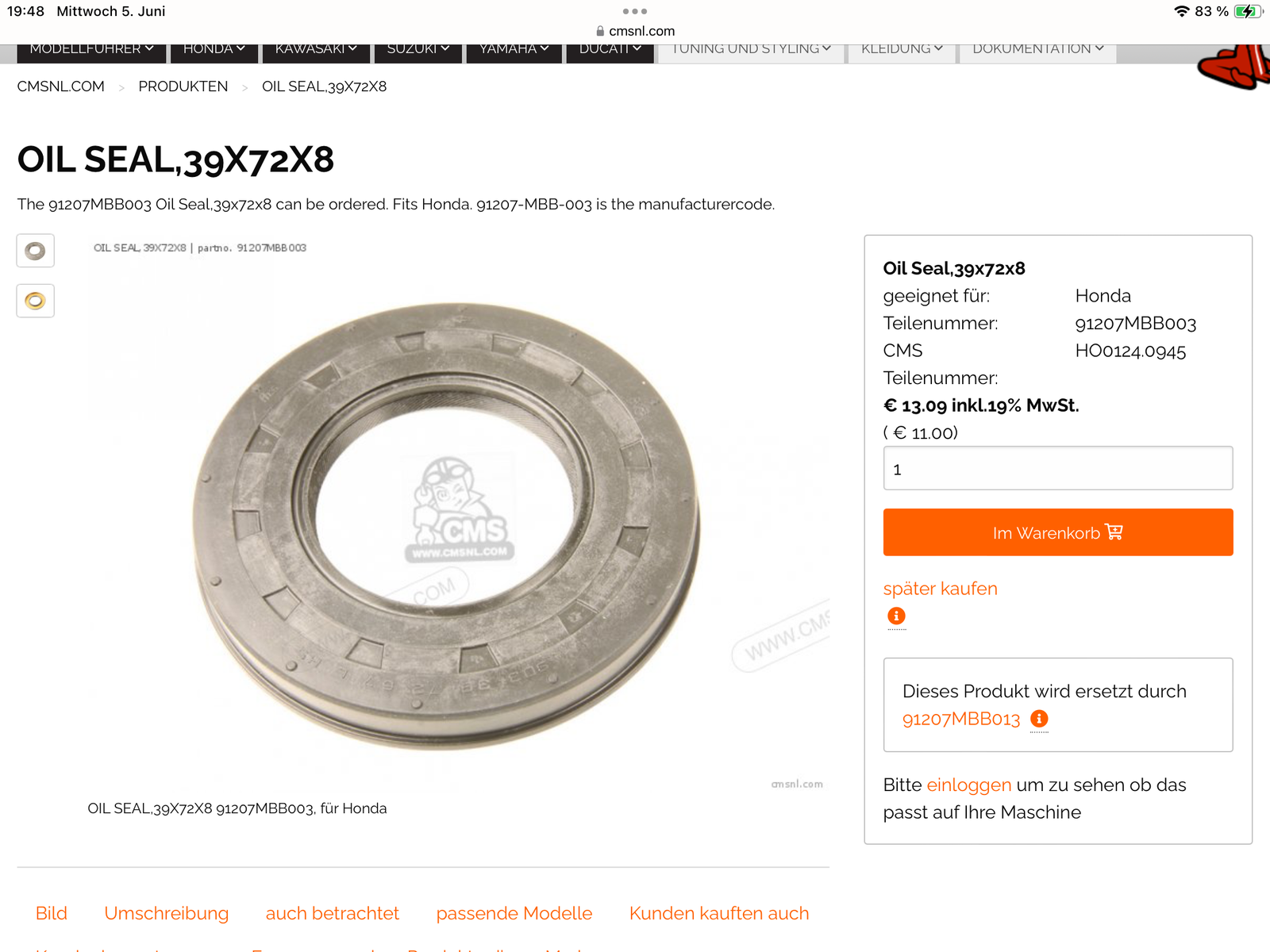Viewport: 1270px width, 952px height.
Task: Expand the HONDA dropdown menu
Action: (x=214, y=49)
